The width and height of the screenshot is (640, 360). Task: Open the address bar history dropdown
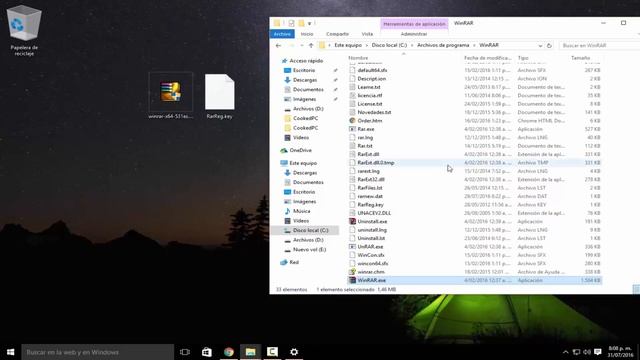click(x=540, y=45)
